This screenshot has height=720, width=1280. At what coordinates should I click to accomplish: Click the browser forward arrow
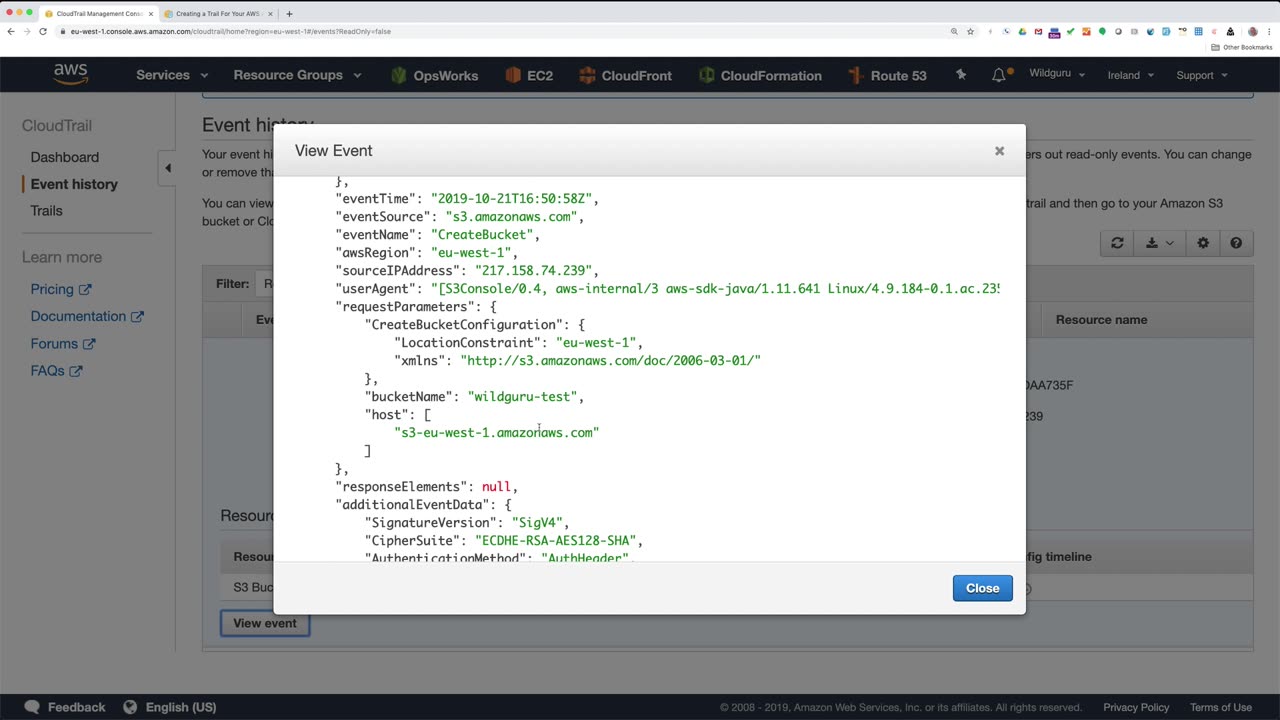[x=27, y=31]
